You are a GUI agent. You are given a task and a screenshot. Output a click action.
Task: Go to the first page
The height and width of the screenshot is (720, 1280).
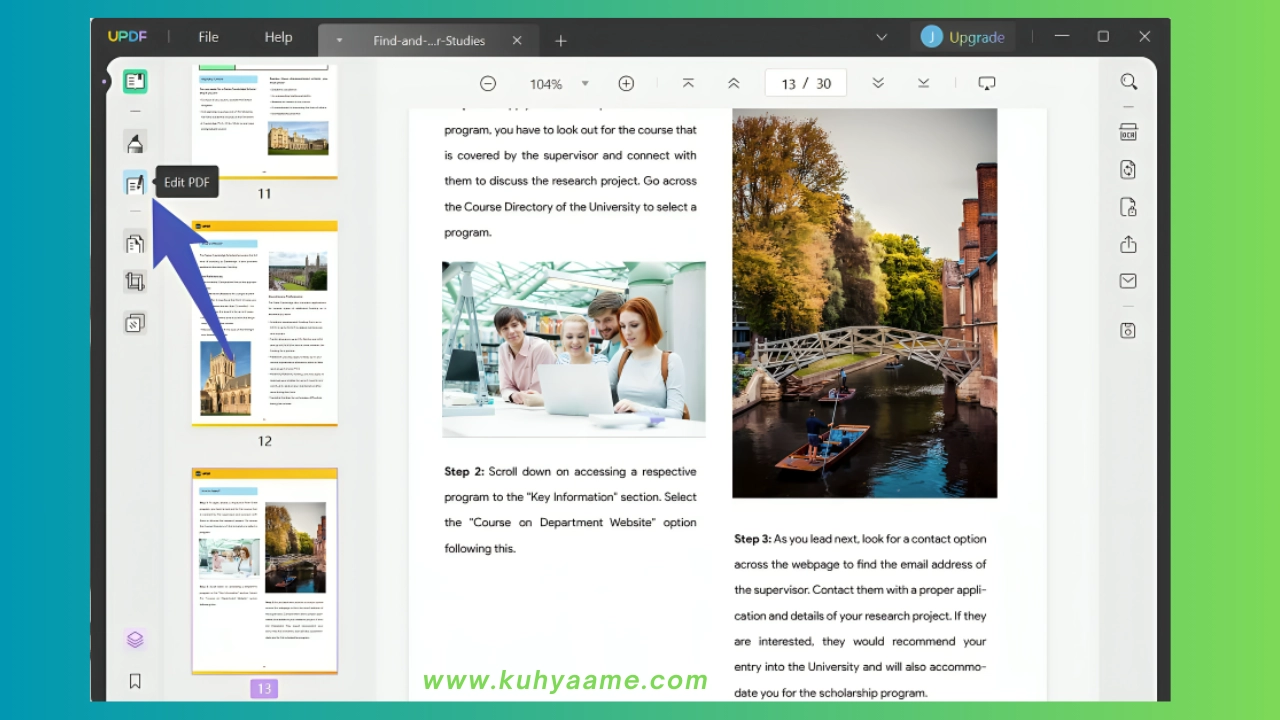pos(688,84)
